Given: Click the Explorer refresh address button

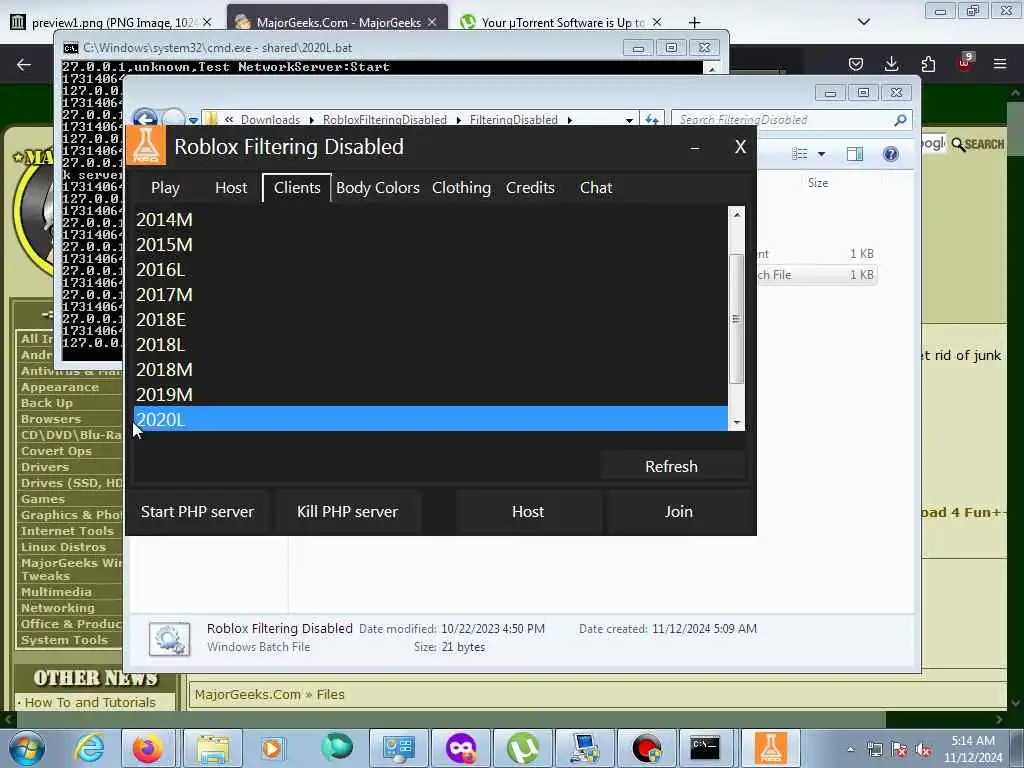Looking at the screenshot, I should (652, 120).
